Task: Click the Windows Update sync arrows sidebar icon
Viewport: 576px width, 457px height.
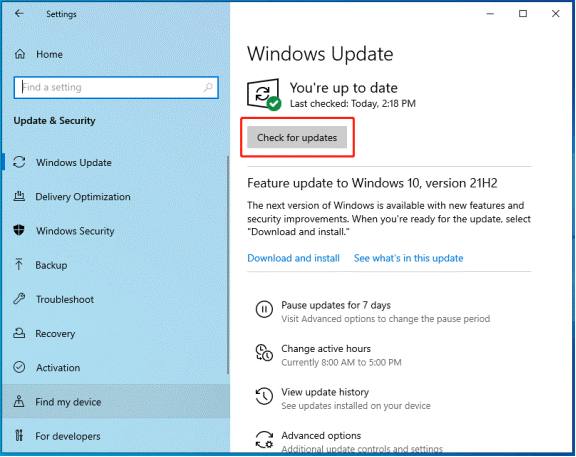Action: pos(19,162)
